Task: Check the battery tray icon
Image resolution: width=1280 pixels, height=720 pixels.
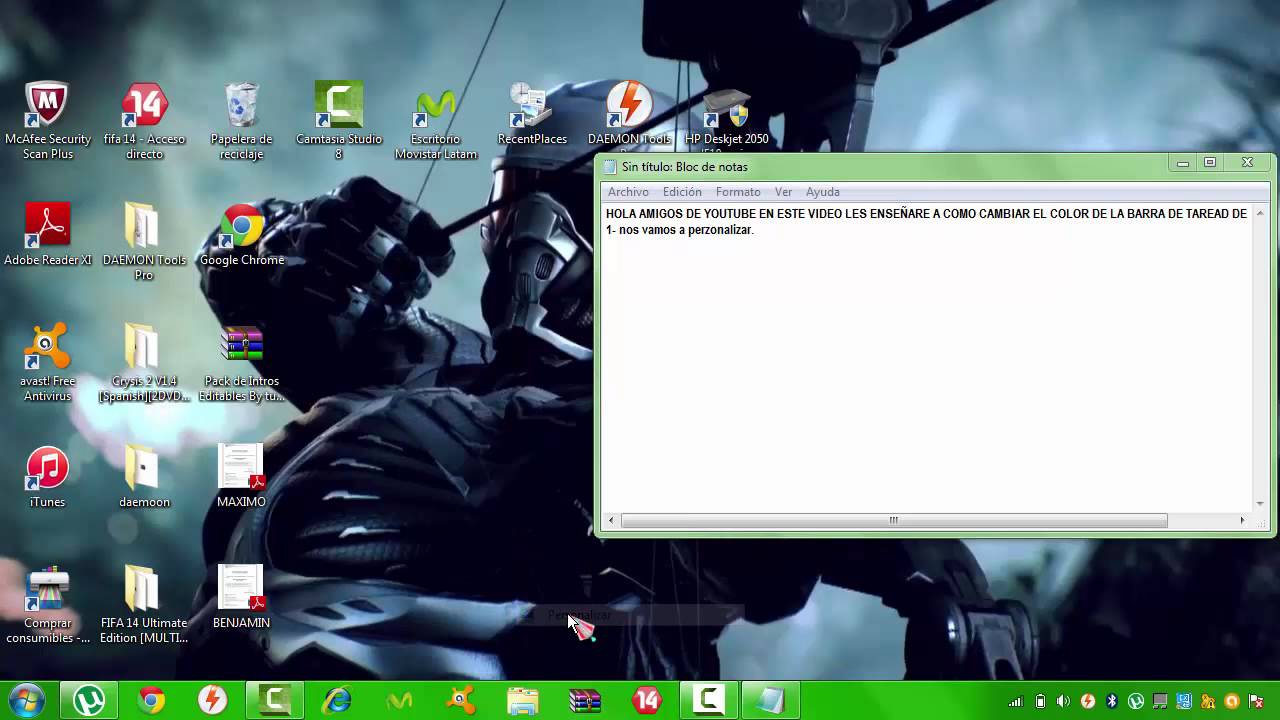Action: 1040,701
